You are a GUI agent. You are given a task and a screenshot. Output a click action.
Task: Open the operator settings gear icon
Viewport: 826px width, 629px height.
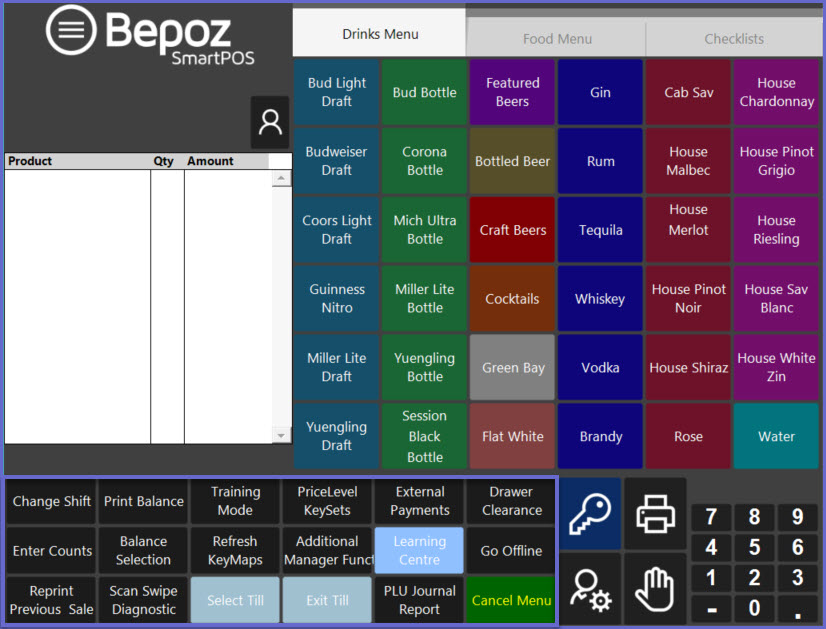[590, 589]
